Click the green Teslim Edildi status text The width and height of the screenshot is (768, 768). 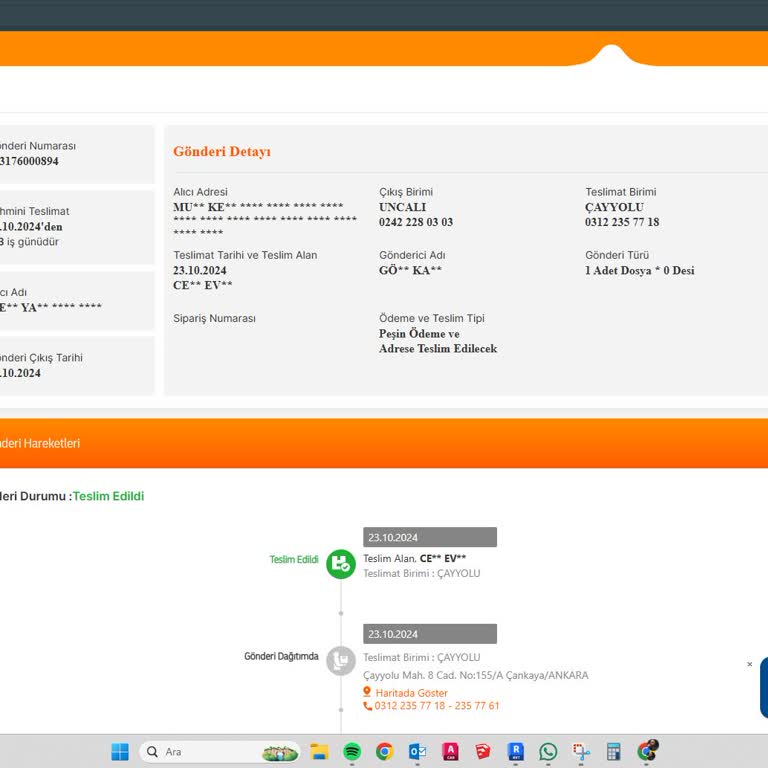coord(108,496)
